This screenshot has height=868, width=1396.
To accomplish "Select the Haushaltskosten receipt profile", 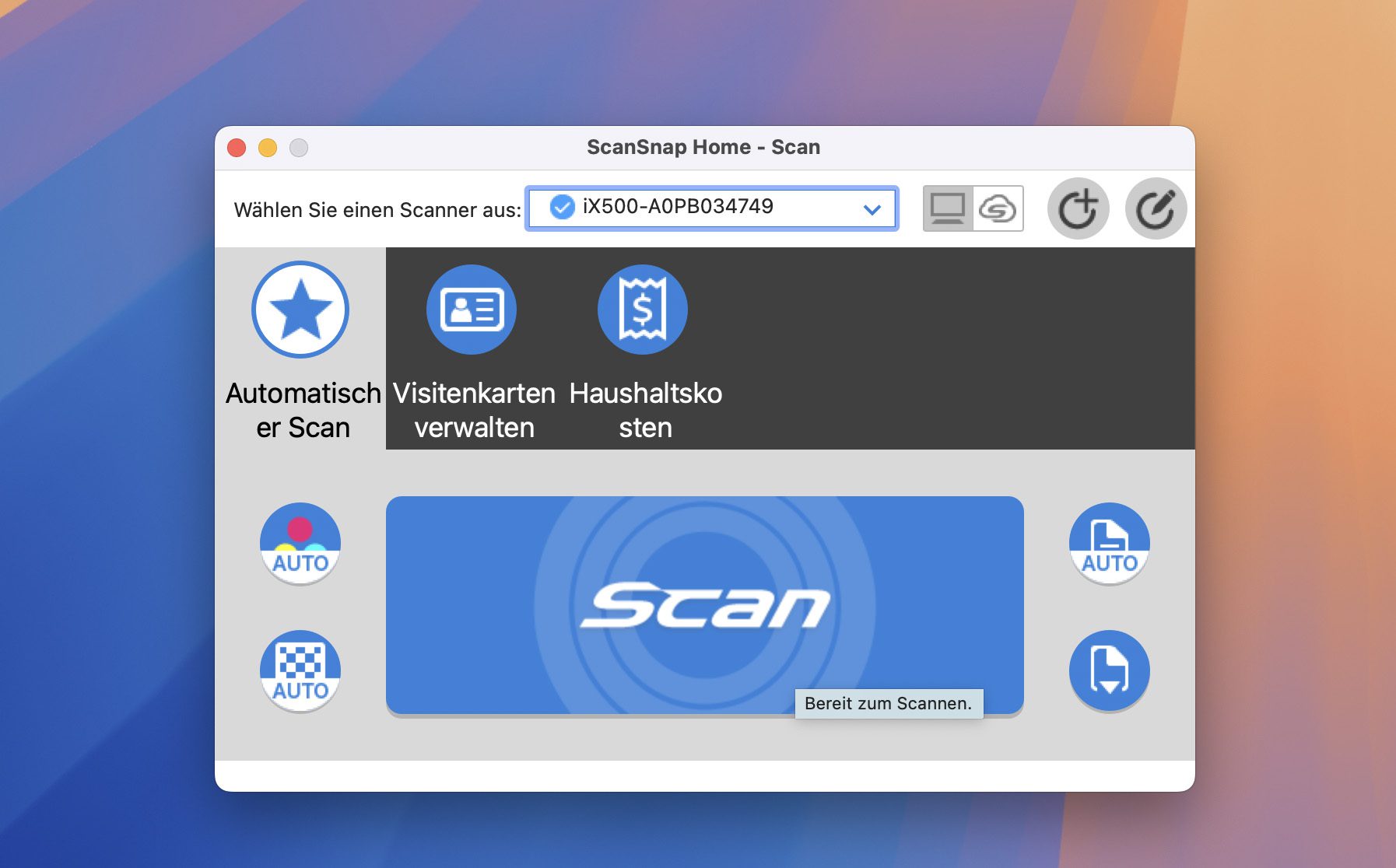I will point(641,309).
